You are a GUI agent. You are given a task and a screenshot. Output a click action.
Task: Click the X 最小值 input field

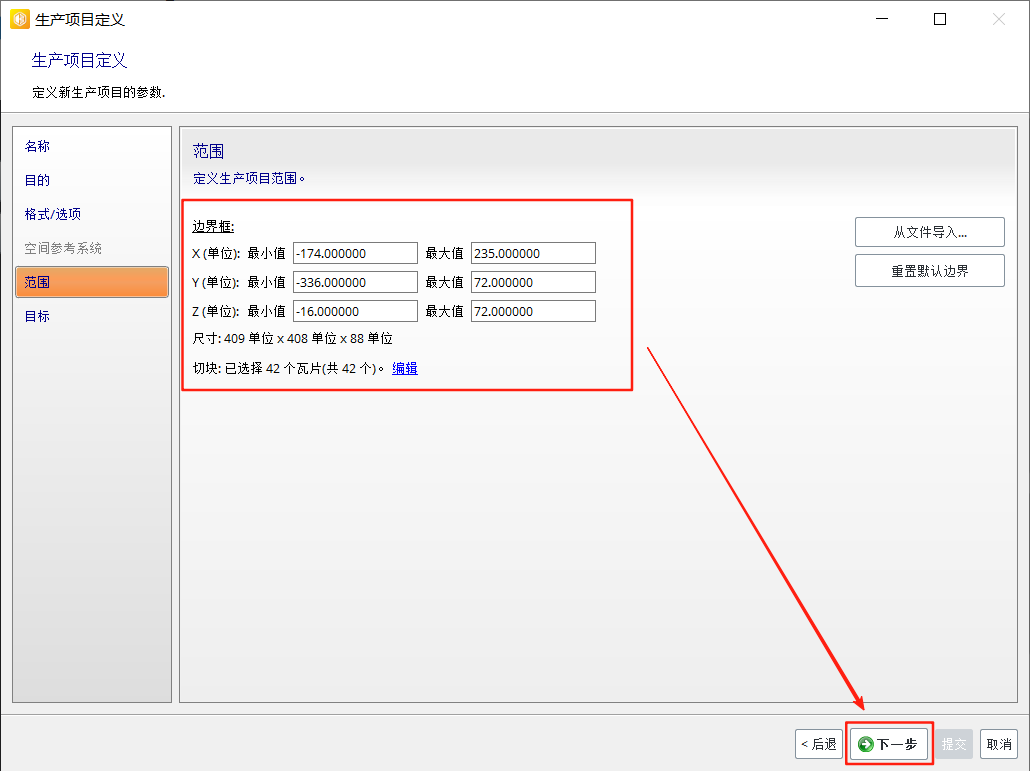[355, 254]
